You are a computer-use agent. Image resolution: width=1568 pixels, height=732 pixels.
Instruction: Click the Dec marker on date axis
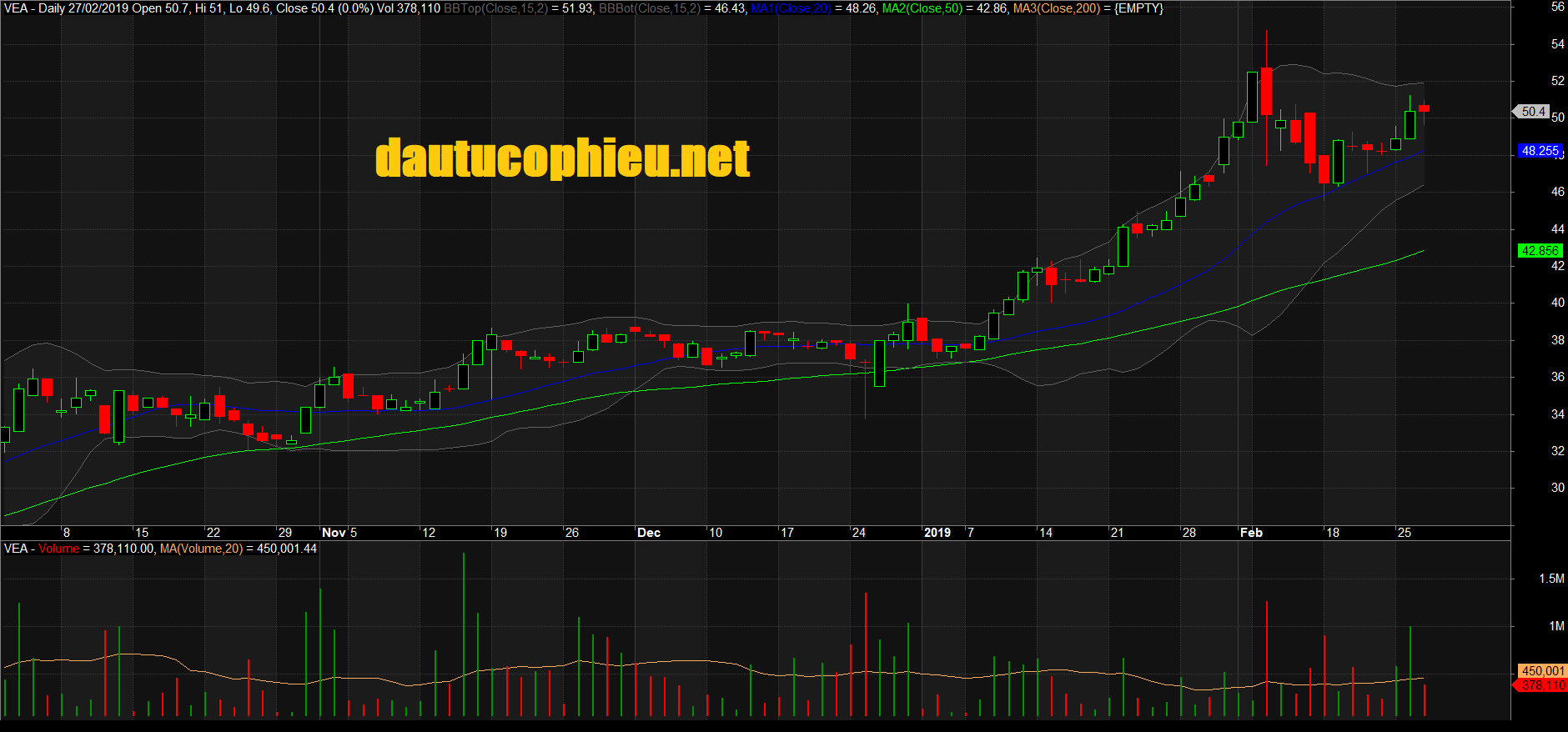click(648, 533)
